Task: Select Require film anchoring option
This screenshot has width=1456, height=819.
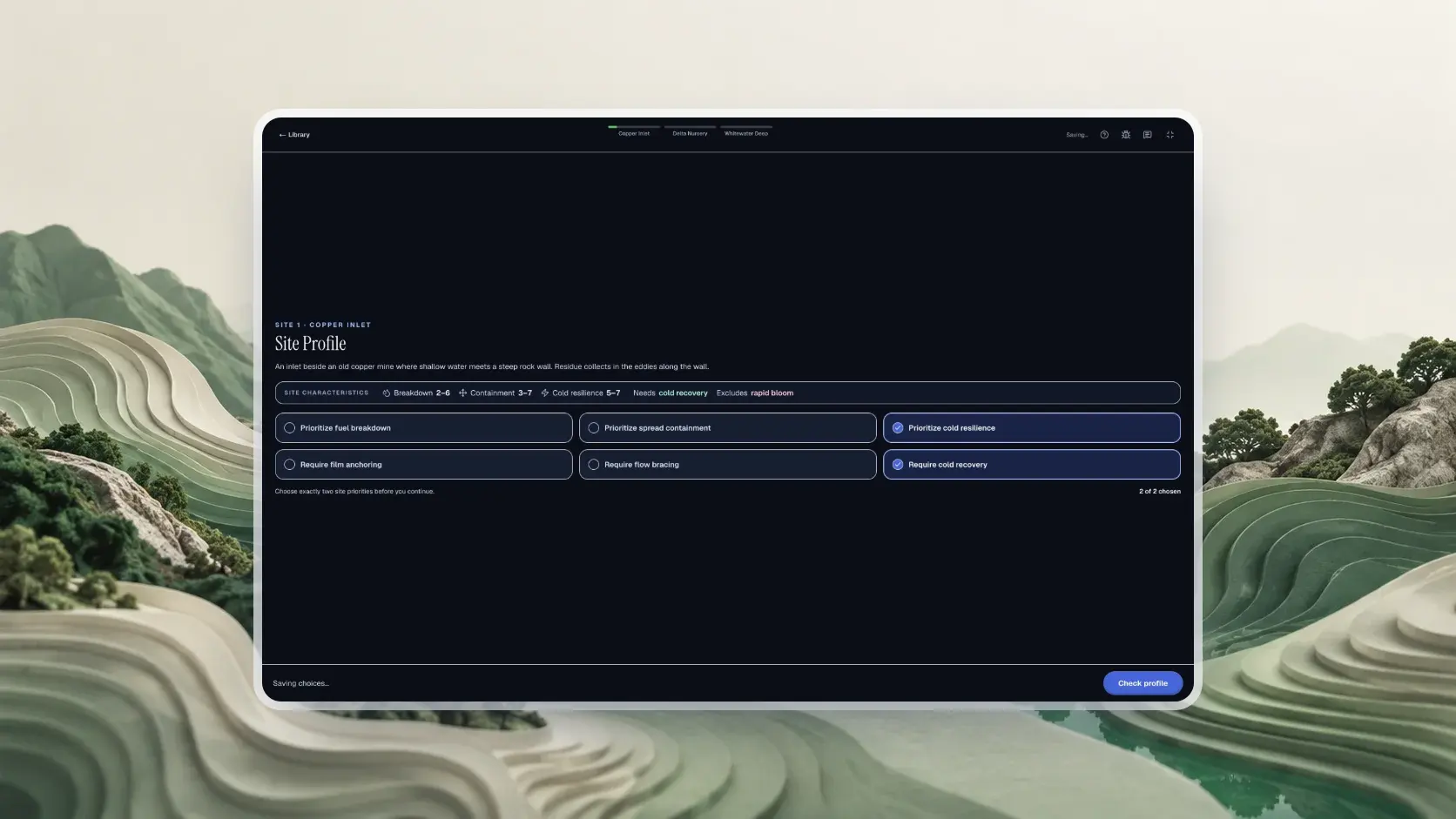Action: [x=423, y=465]
